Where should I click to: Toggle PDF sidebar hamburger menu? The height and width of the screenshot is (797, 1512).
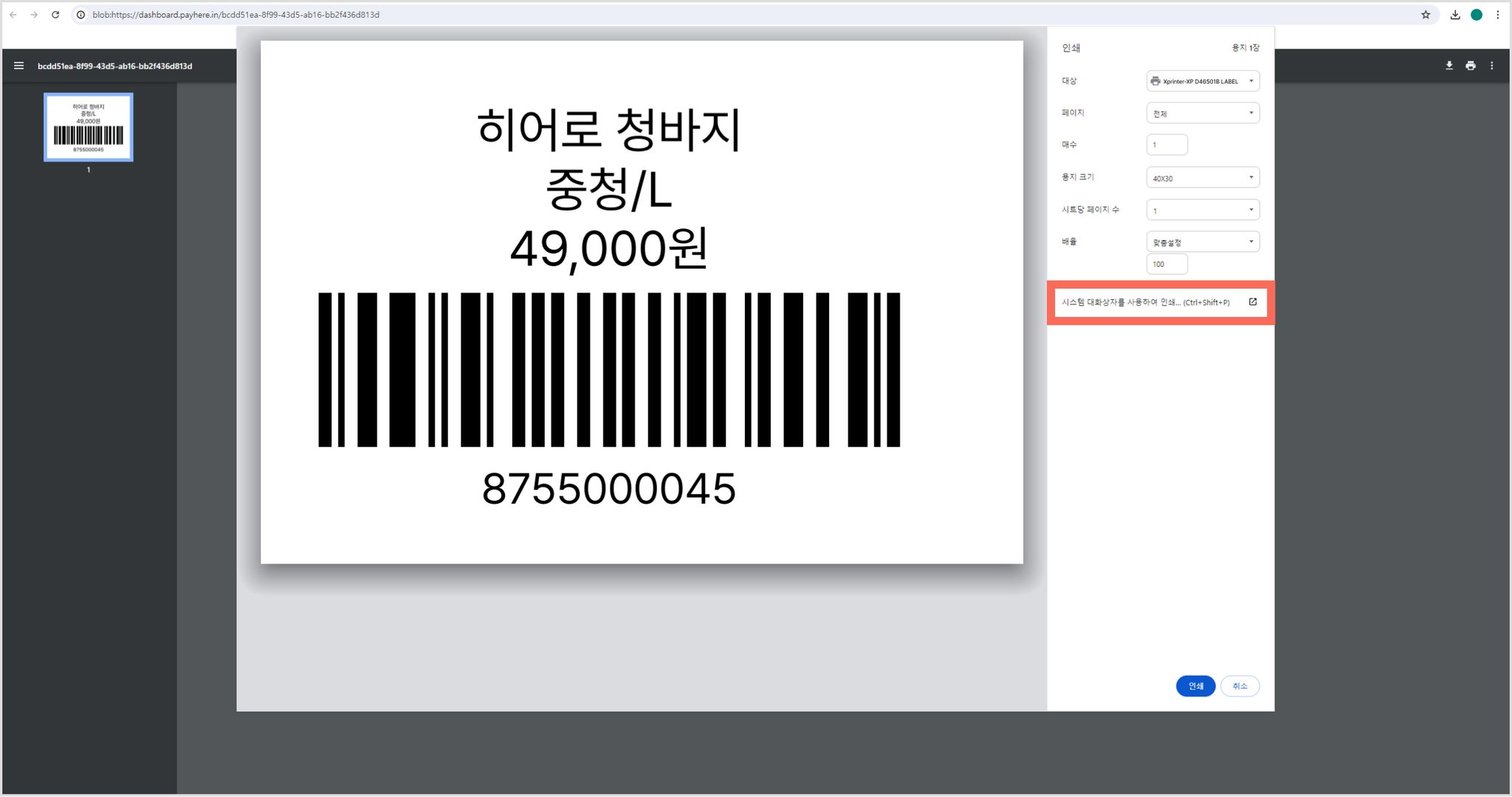[x=19, y=66]
